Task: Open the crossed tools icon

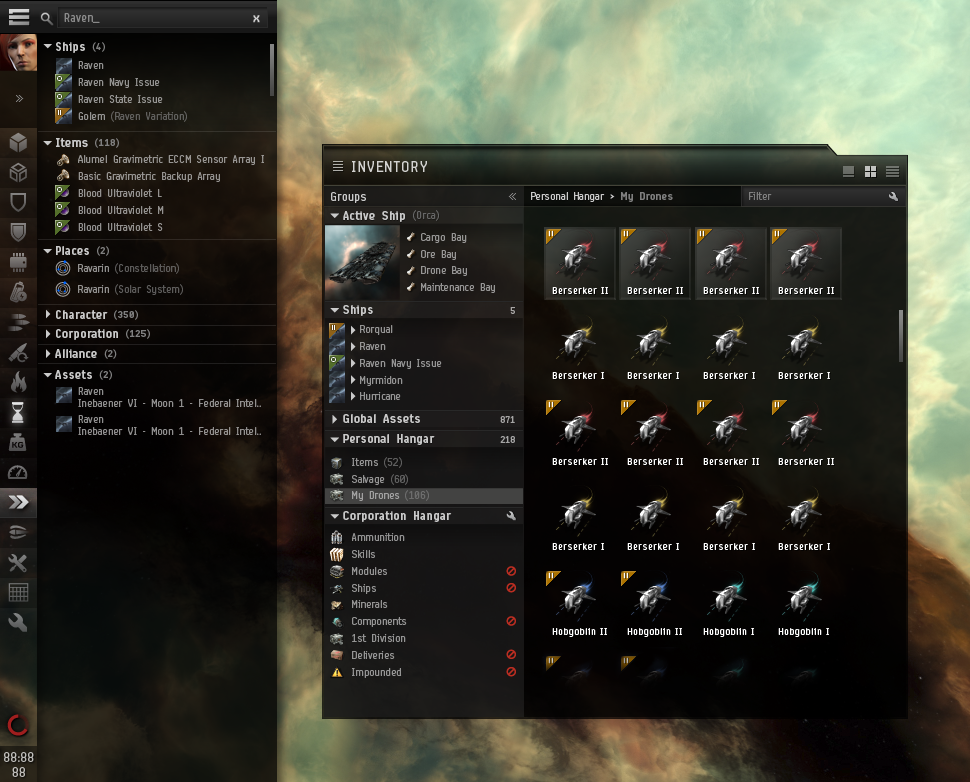Action: (x=18, y=562)
